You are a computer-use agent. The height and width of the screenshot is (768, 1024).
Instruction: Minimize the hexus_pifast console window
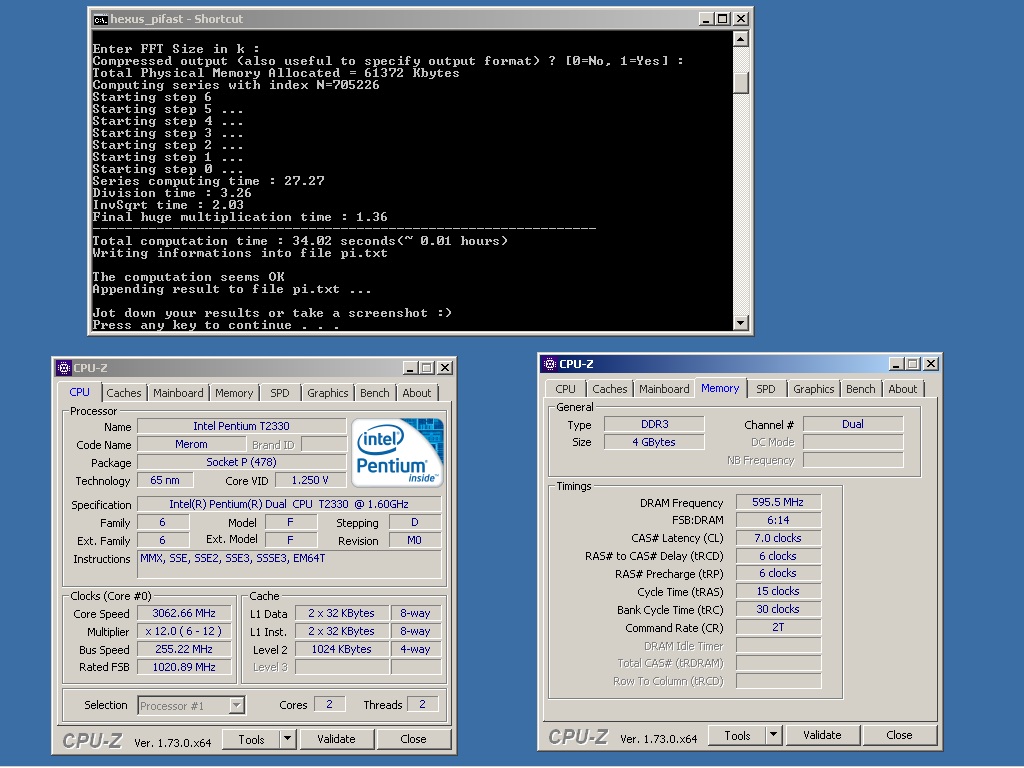705,19
